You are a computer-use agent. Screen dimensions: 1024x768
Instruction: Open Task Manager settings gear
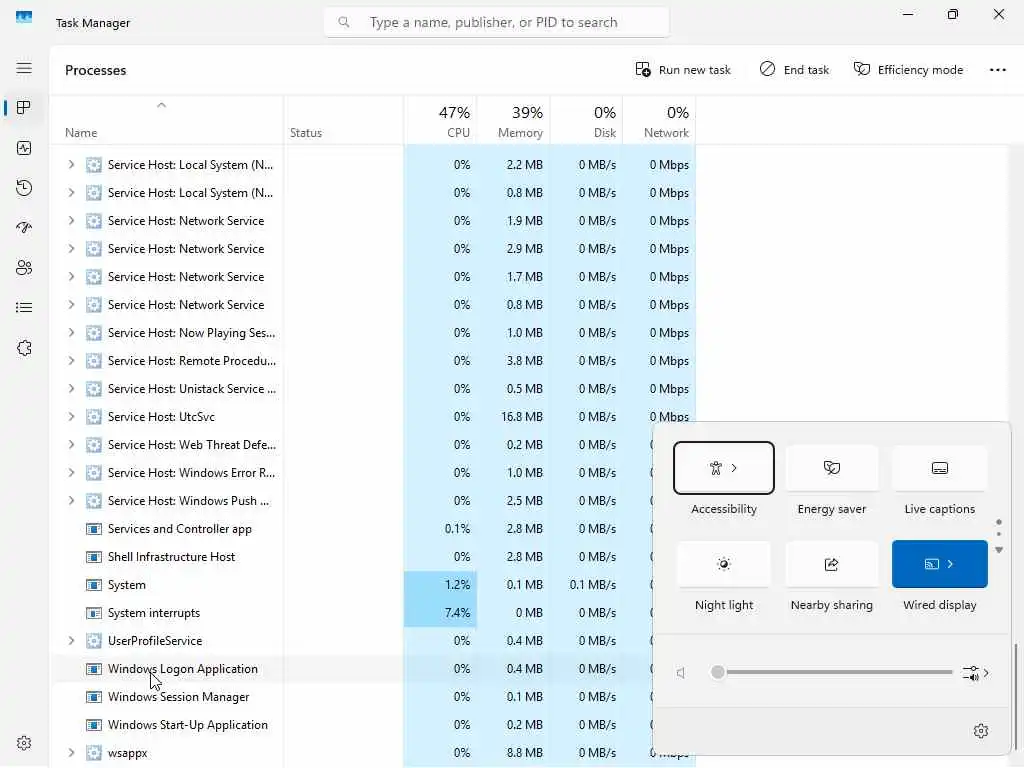coord(24,743)
